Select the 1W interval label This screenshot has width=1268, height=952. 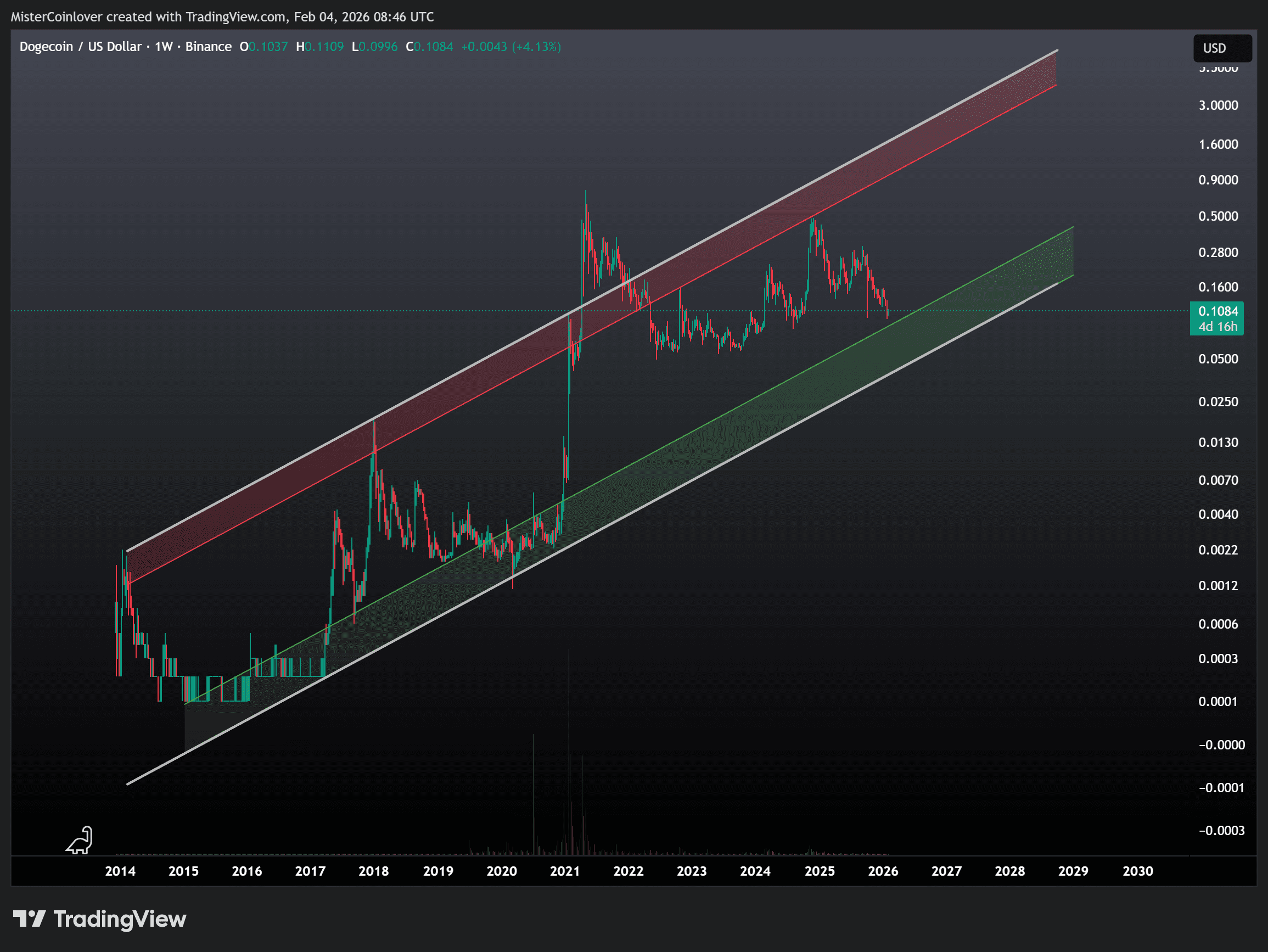[164, 47]
